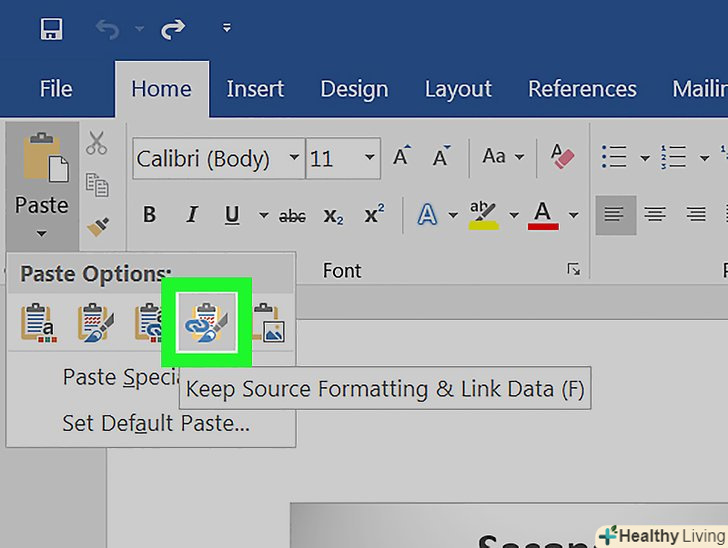Open the Insert ribbon tab
728x548 pixels.
[x=255, y=88]
